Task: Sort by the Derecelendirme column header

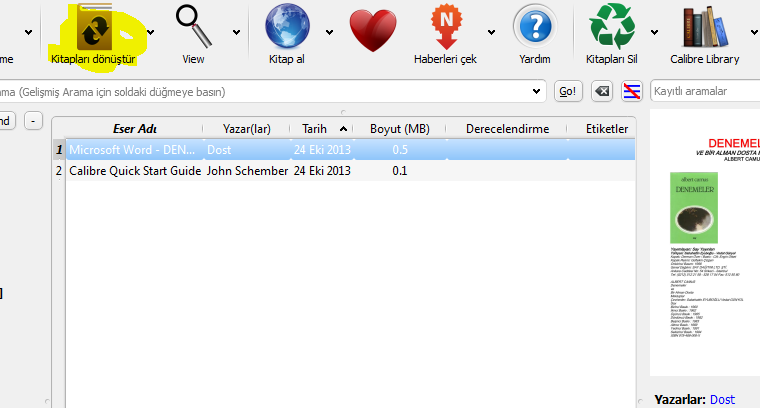Action: tap(507, 129)
